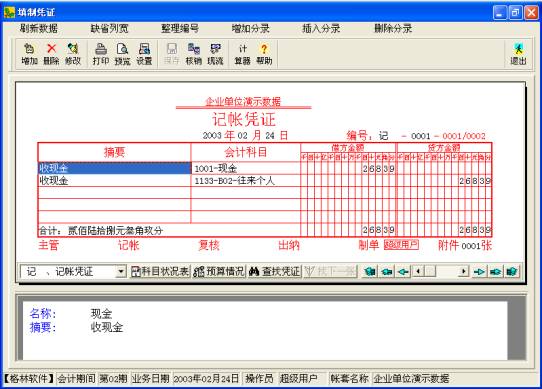
Task: Click the voucher navigation scrollbar thumb
Action: pos(430,271)
